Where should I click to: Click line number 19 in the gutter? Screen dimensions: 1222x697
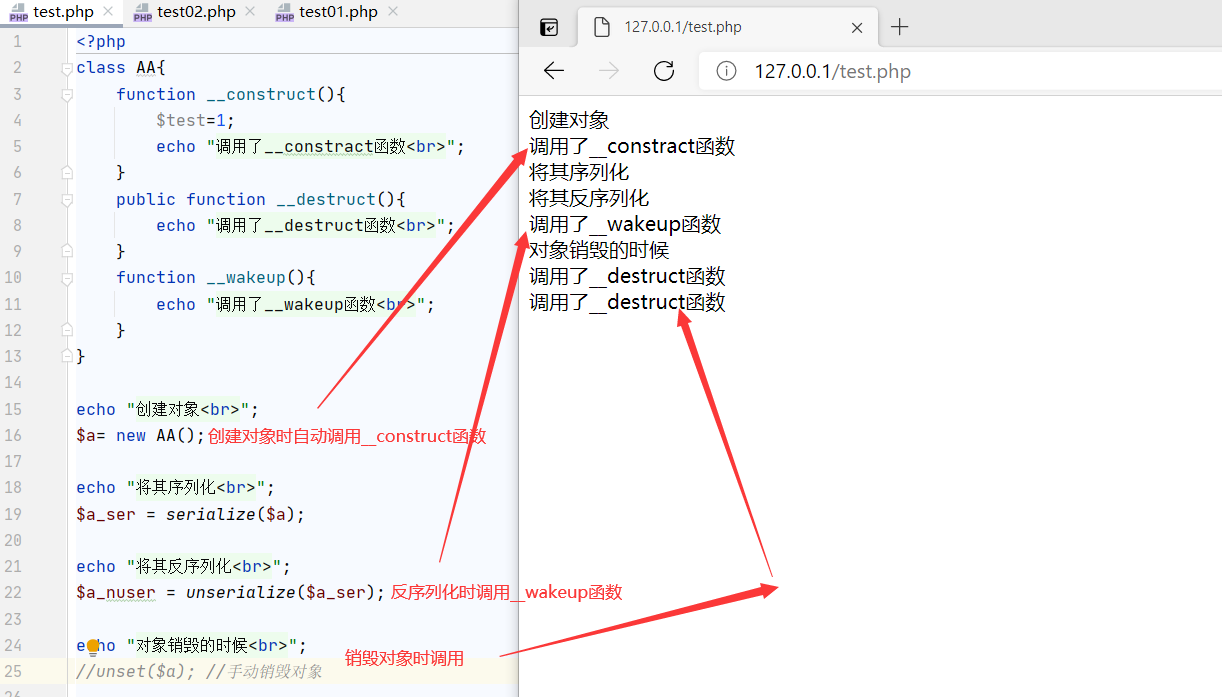(x=12, y=514)
